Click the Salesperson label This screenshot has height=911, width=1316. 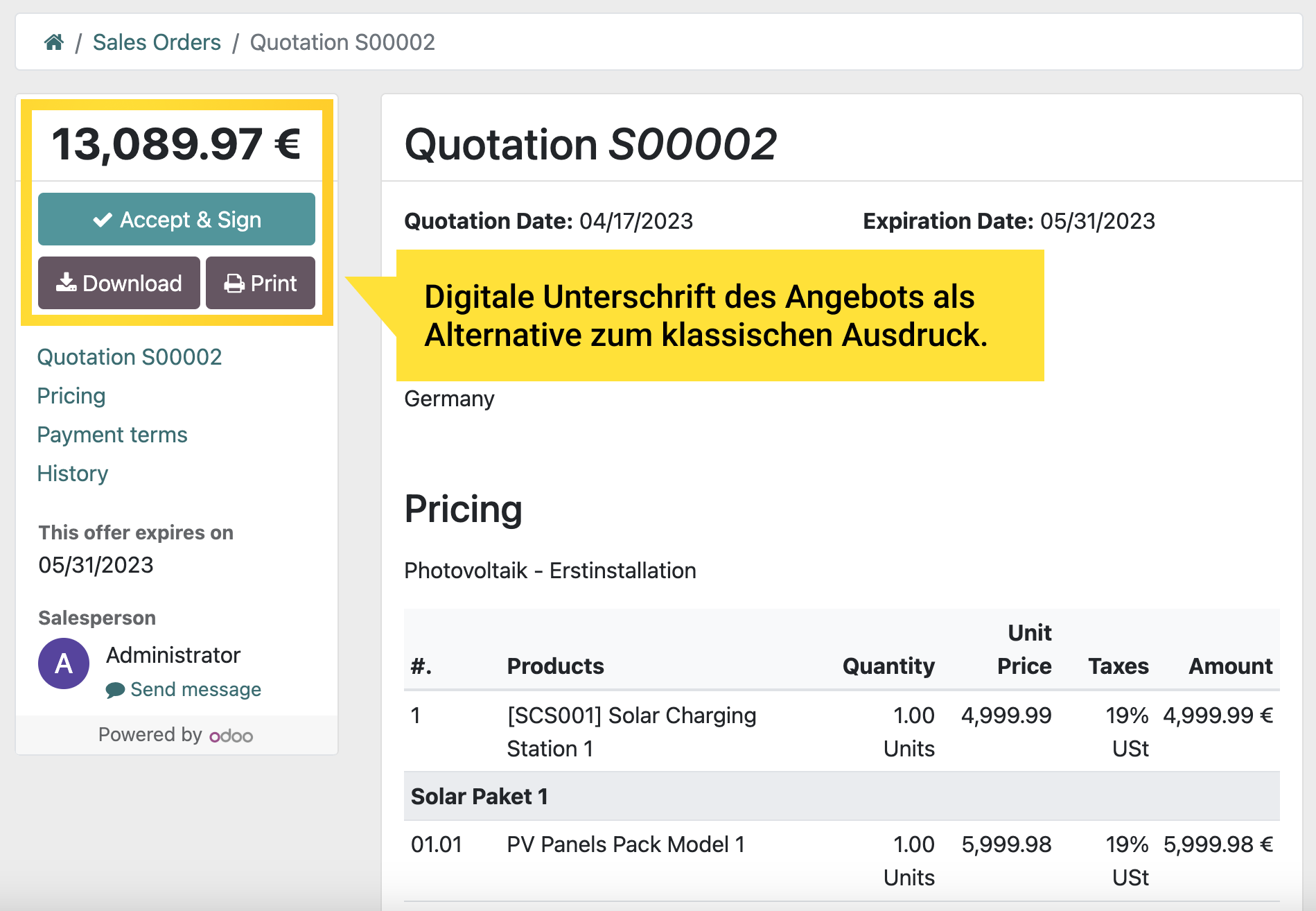pyautogui.click(x=97, y=618)
